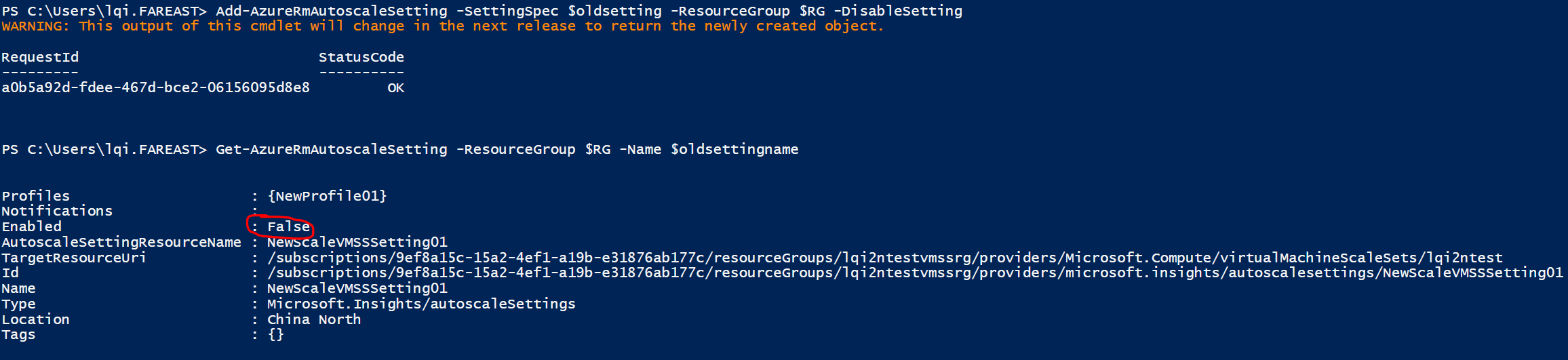Click the TargetResourceUri property label
This screenshot has height=360, width=1568.
74,258
